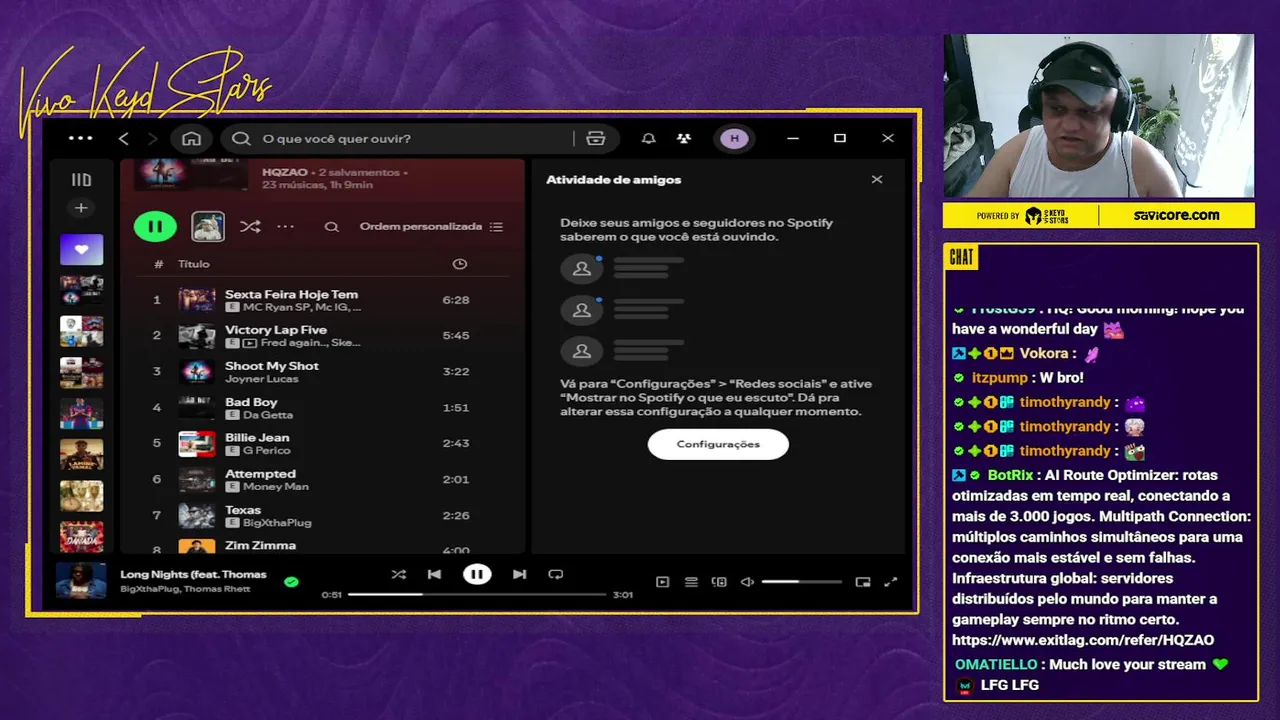Toggle repeat in the player bar
This screenshot has height=720, width=1280.
[x=556, y=574]
